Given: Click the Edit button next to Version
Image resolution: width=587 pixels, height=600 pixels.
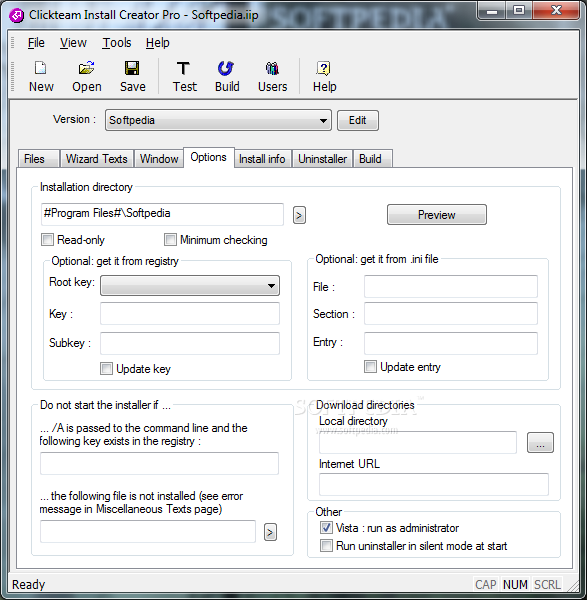Looking at the screenshot, I should click(358, 121).
